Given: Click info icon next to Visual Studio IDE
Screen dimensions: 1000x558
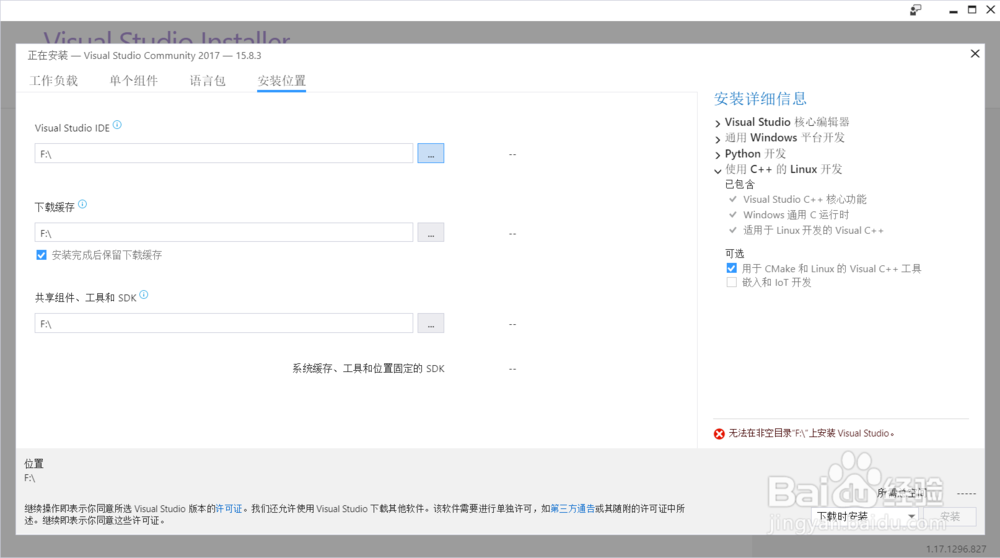Looking at the screenshot, I should point(117,125).
